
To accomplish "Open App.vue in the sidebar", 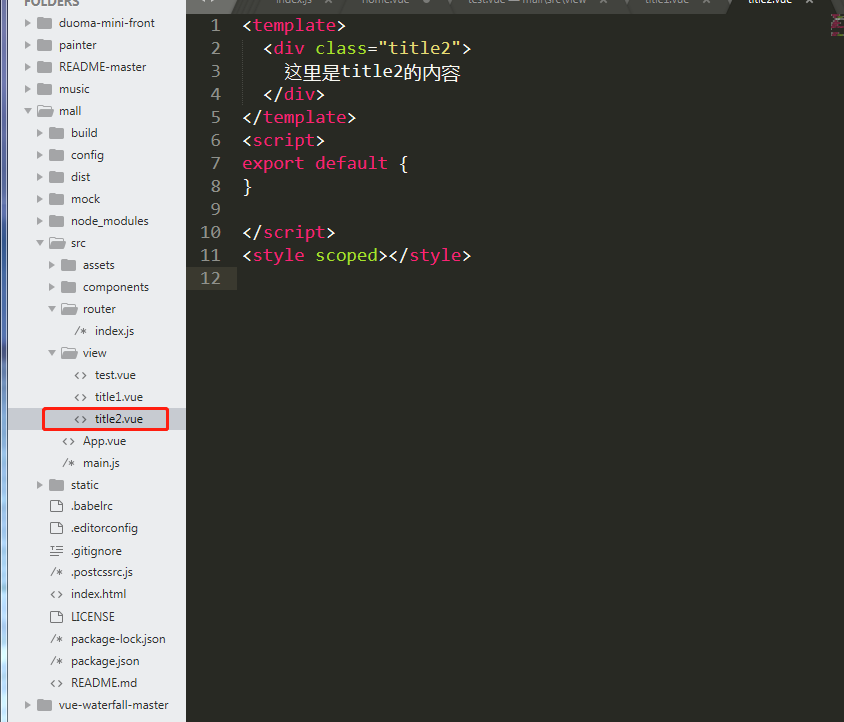I will pyautogui.click(x=104, y=441).
